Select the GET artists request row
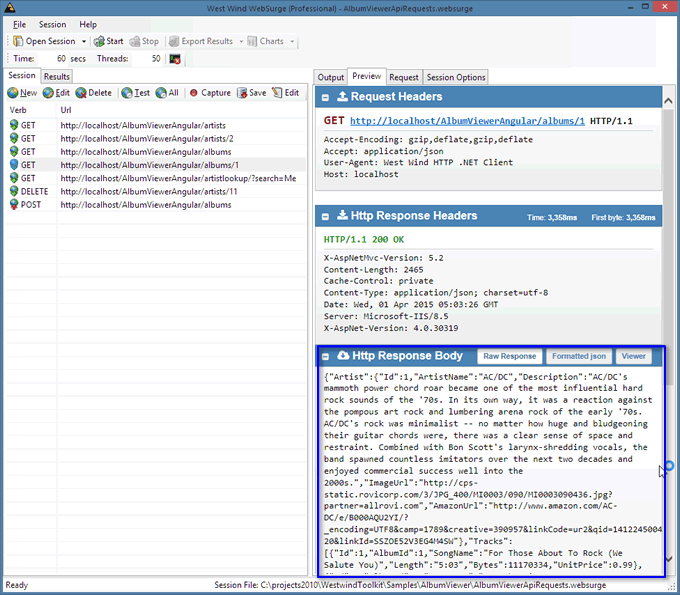Screen dimensions: 680x595 coord(156,125)
